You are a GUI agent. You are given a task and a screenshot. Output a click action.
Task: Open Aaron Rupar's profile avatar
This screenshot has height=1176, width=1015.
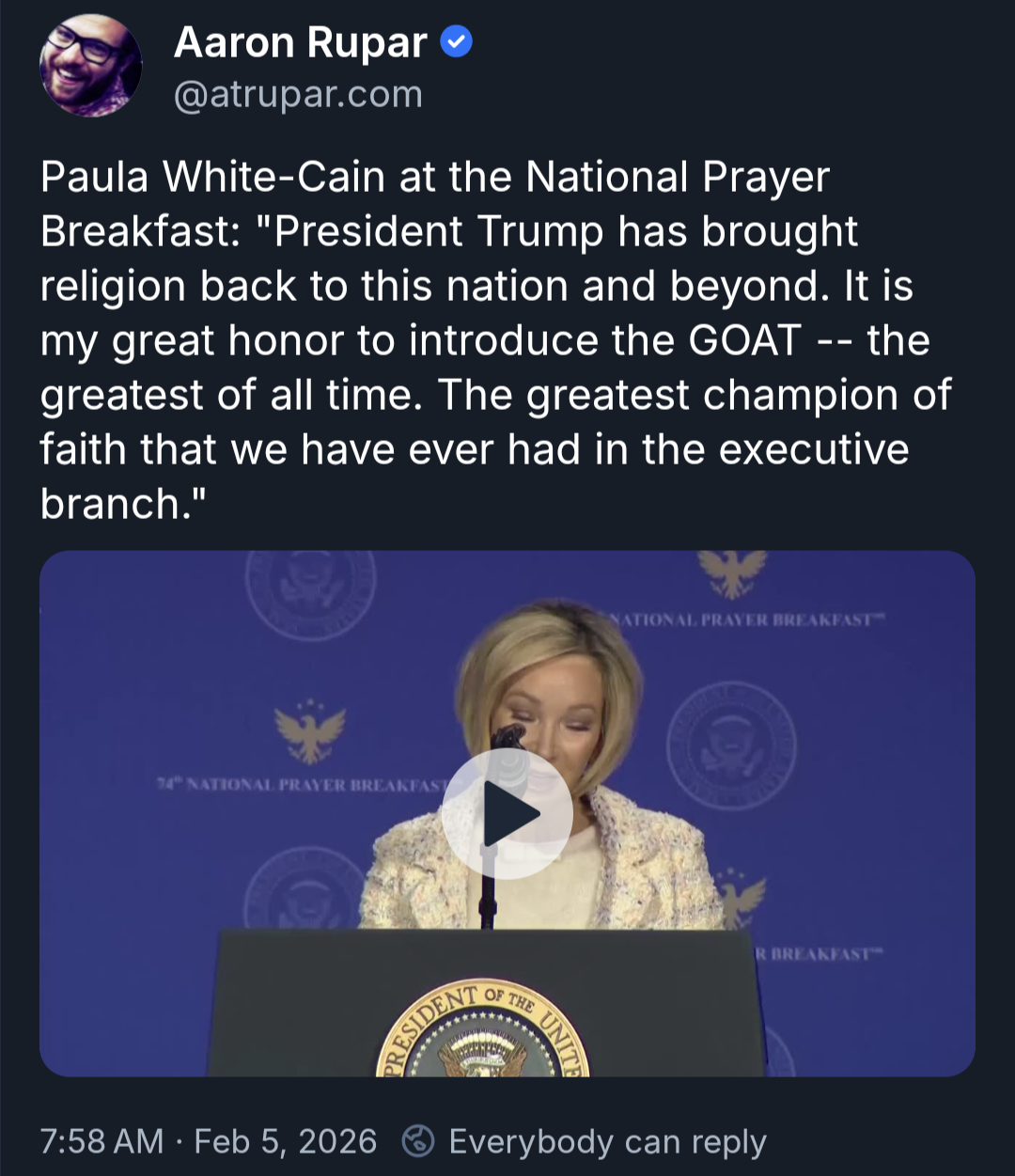click(x=90, y=65)
